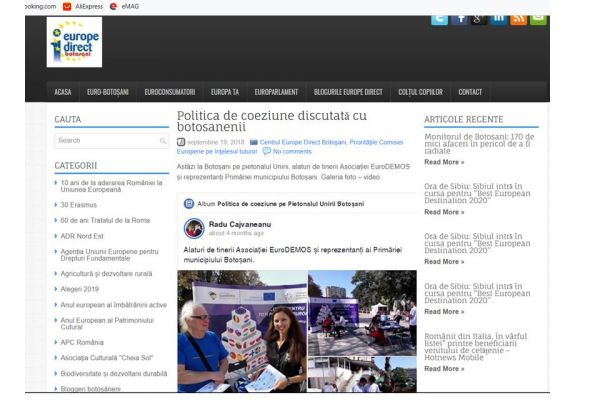Open article Românii din Italia în vârful listei
Viewport: 600px width, 400px height.
pos(476,347)
